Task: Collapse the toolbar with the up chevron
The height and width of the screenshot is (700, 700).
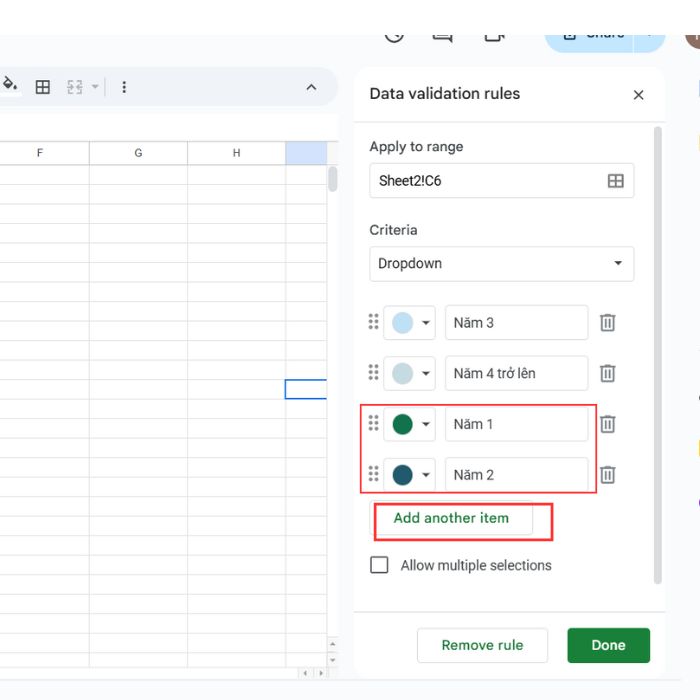Action: (311, 87)
